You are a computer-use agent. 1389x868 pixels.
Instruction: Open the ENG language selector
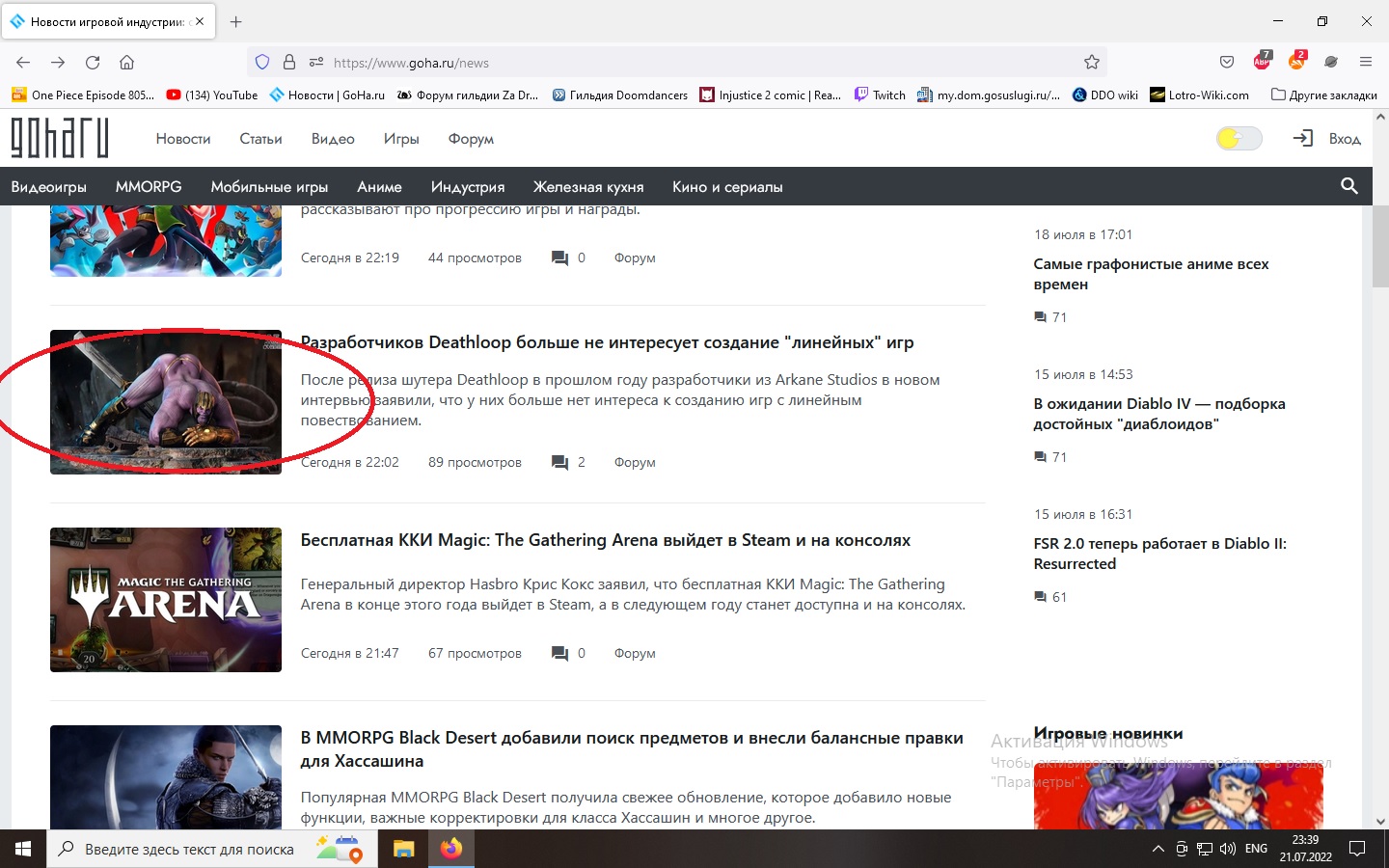[1256, 849]
